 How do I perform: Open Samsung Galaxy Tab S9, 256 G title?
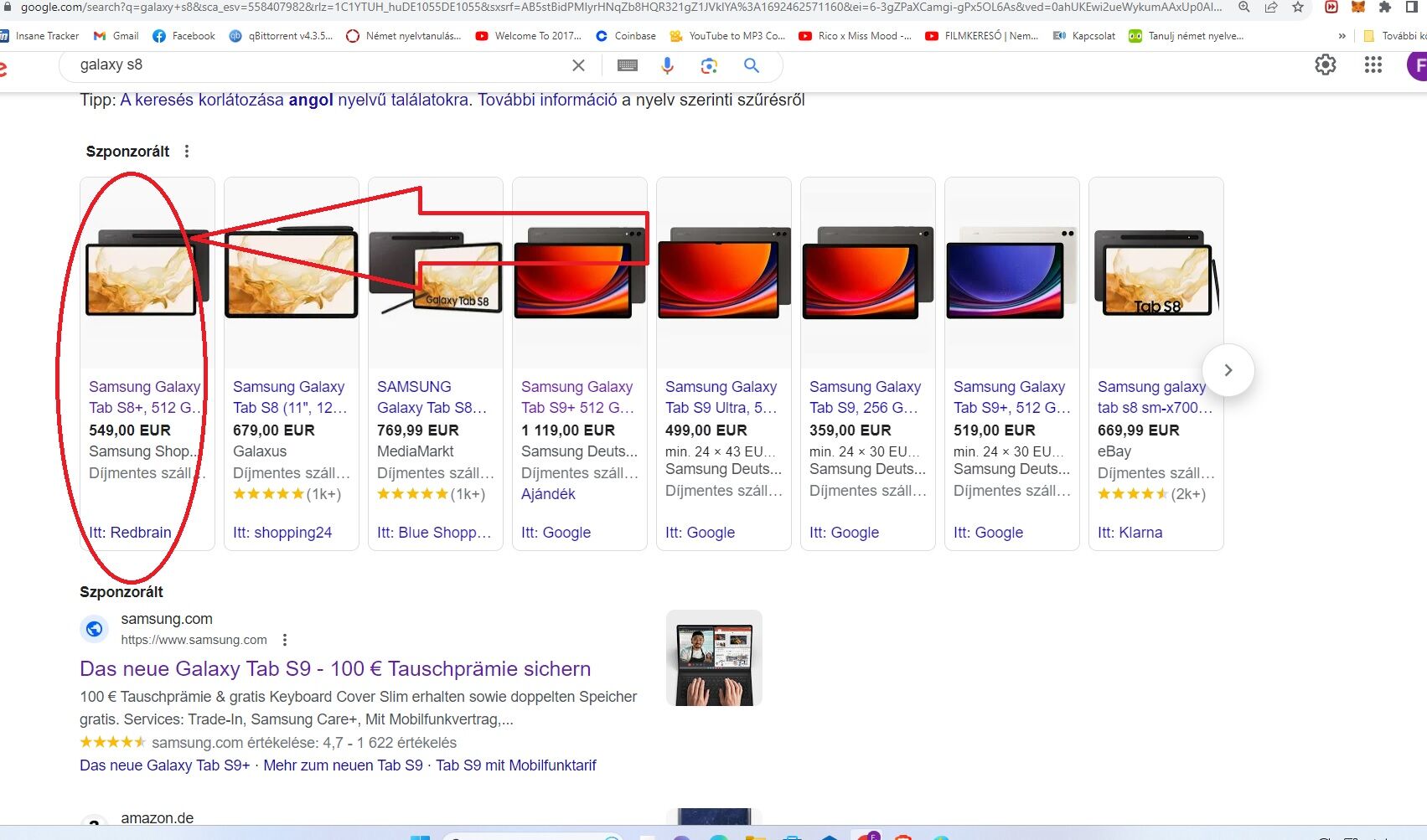pos(866,397)
